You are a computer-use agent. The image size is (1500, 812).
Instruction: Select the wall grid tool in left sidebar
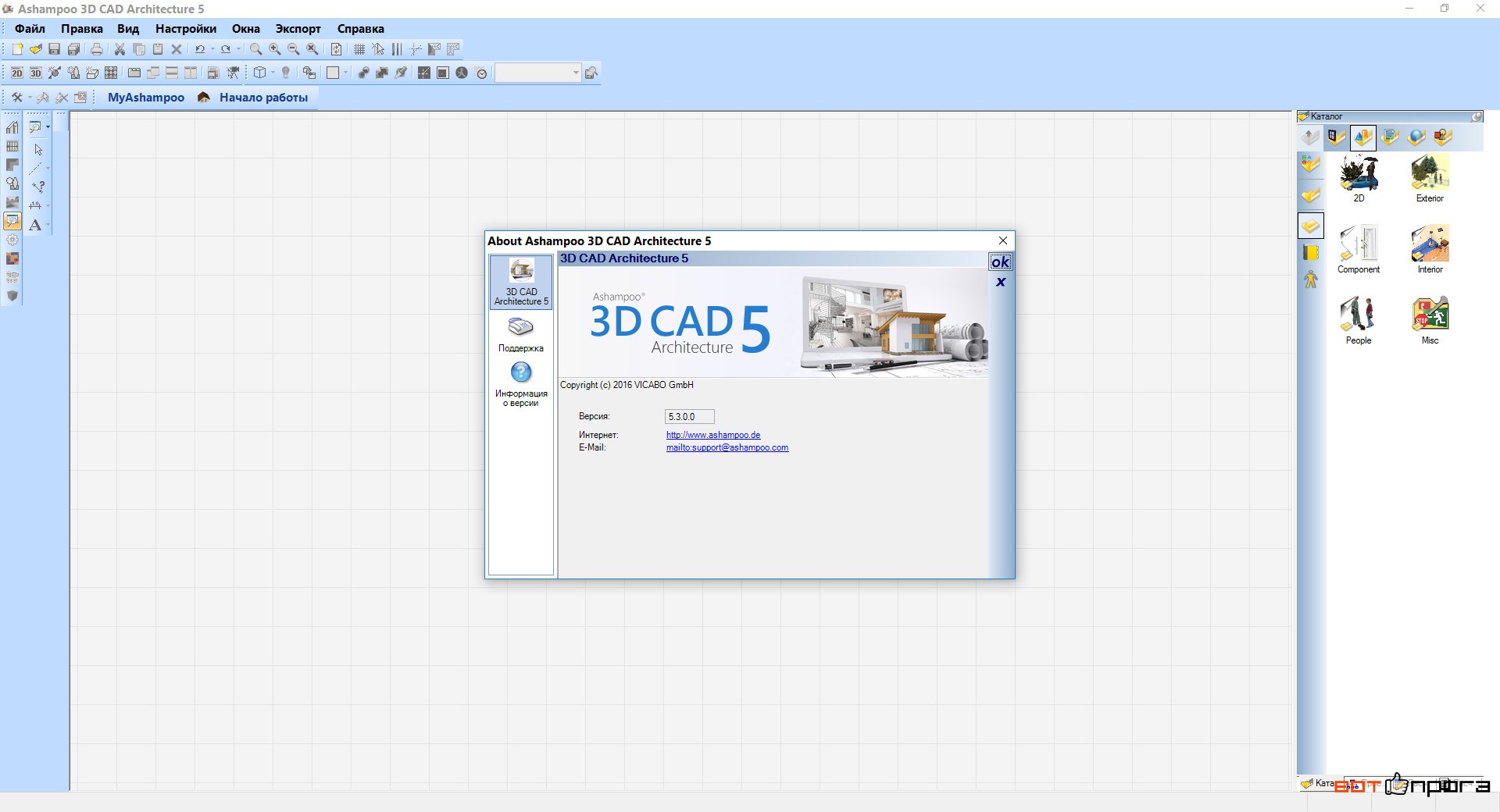coord(12,146)
